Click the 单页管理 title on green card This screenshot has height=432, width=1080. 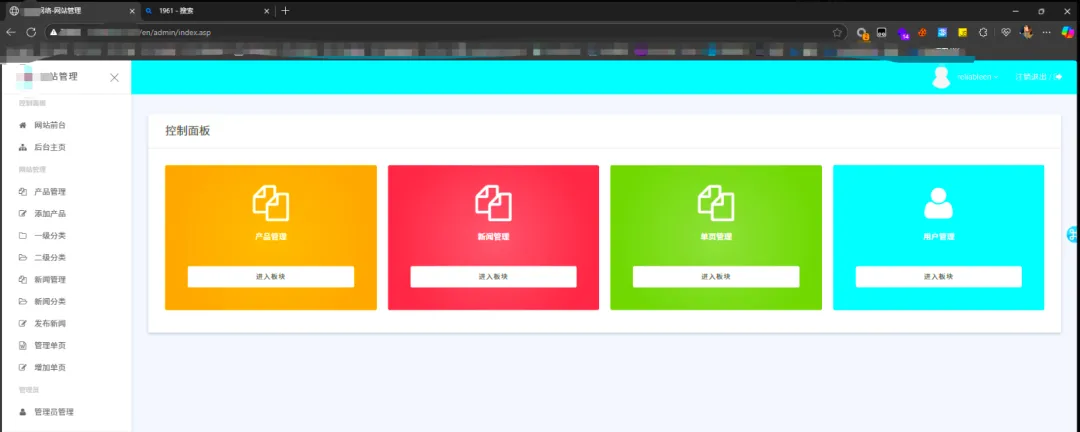(716, 236)
